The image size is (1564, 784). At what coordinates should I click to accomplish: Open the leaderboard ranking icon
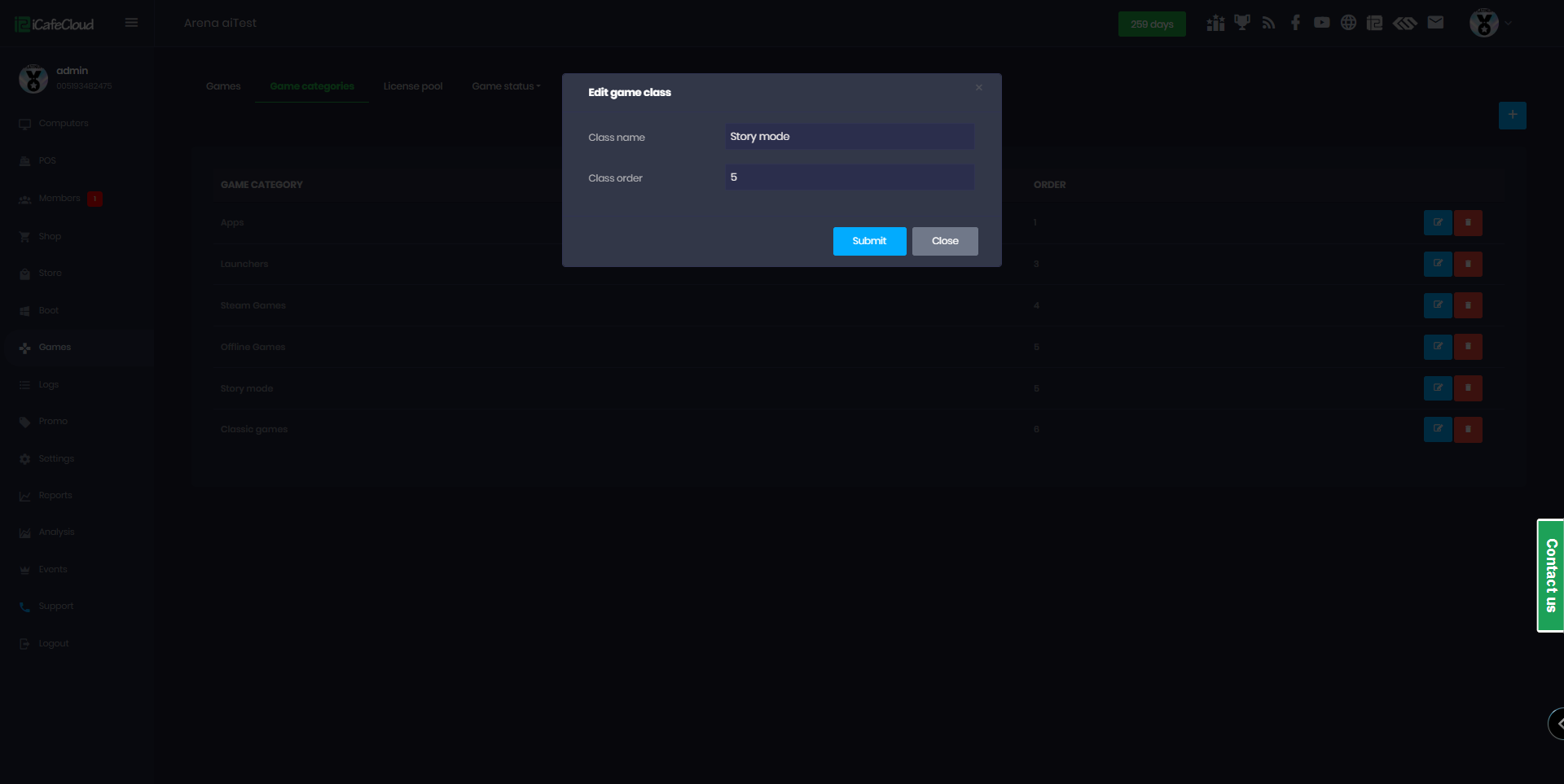[x=1215, y=23]
